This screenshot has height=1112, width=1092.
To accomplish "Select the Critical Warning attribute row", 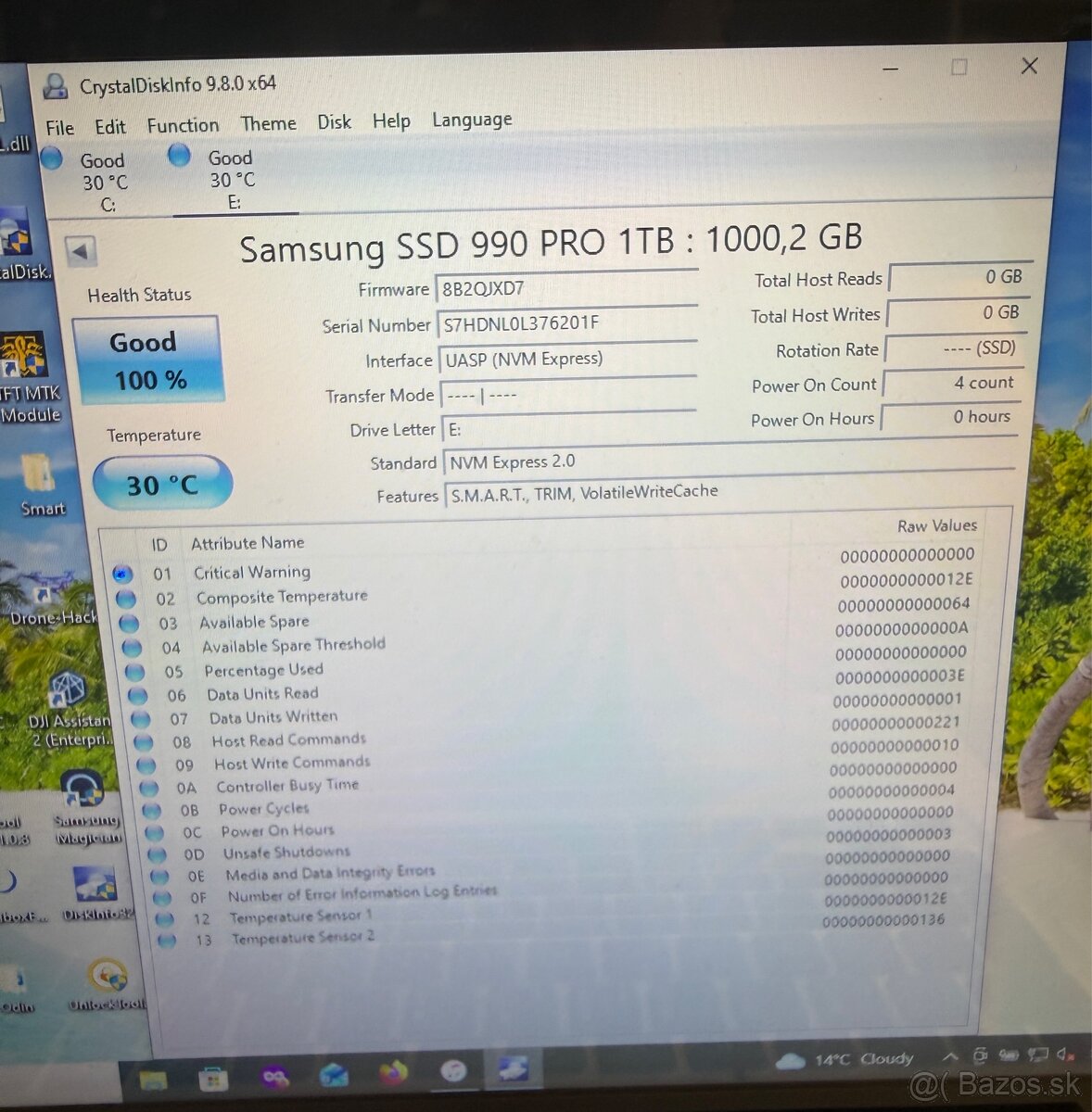I will click(545, 564).
